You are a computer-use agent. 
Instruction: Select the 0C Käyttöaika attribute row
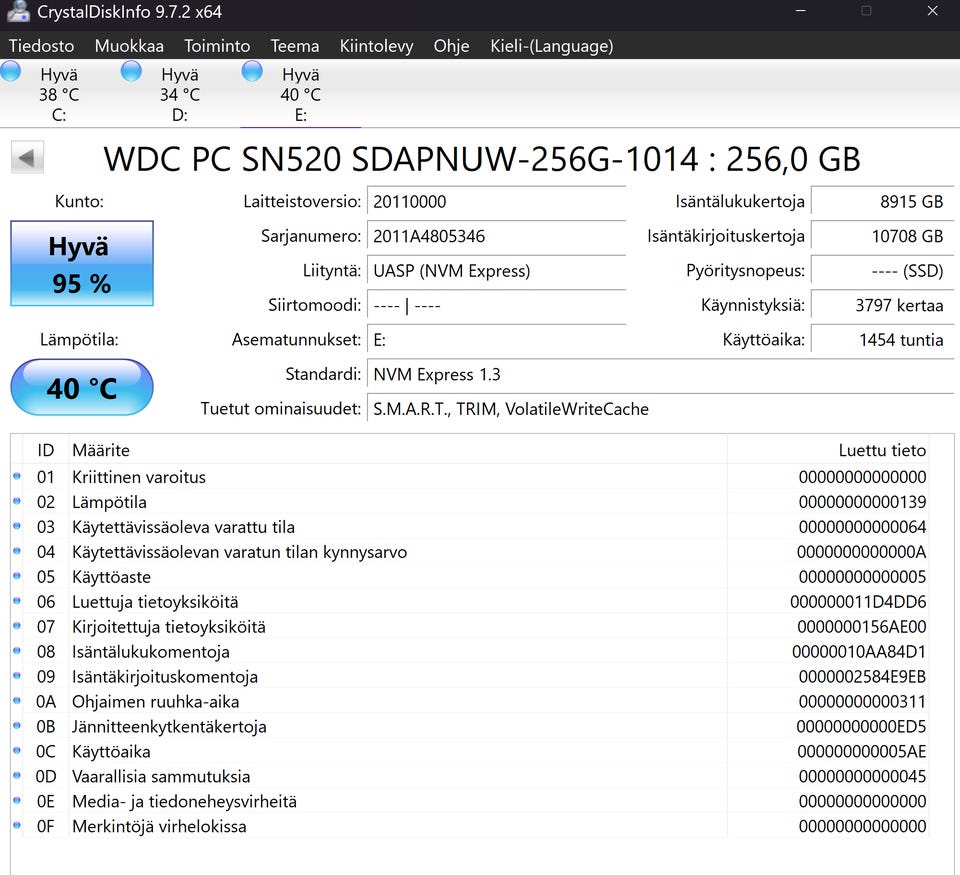pos(470,751)
